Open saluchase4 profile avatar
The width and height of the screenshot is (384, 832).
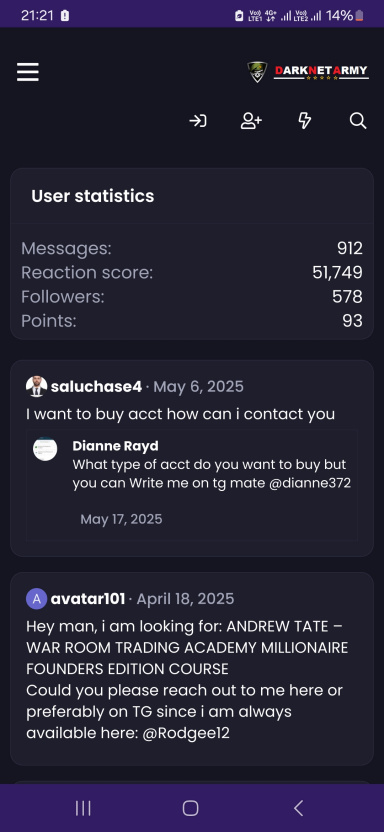pyautogui.click(x=36, y=387)
